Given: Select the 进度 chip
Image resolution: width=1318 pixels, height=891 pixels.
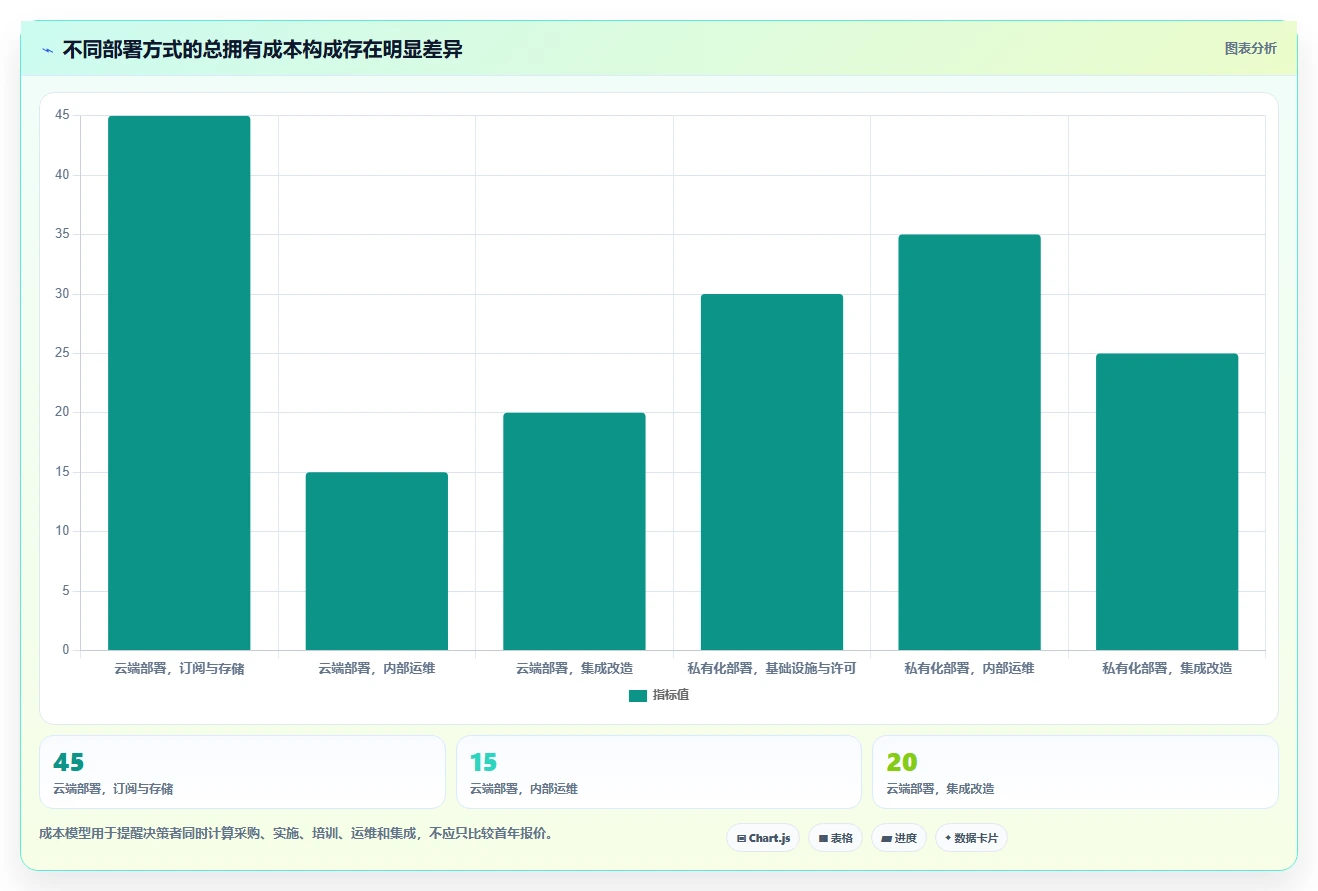Looking at the screenshot, I should 899,838.
